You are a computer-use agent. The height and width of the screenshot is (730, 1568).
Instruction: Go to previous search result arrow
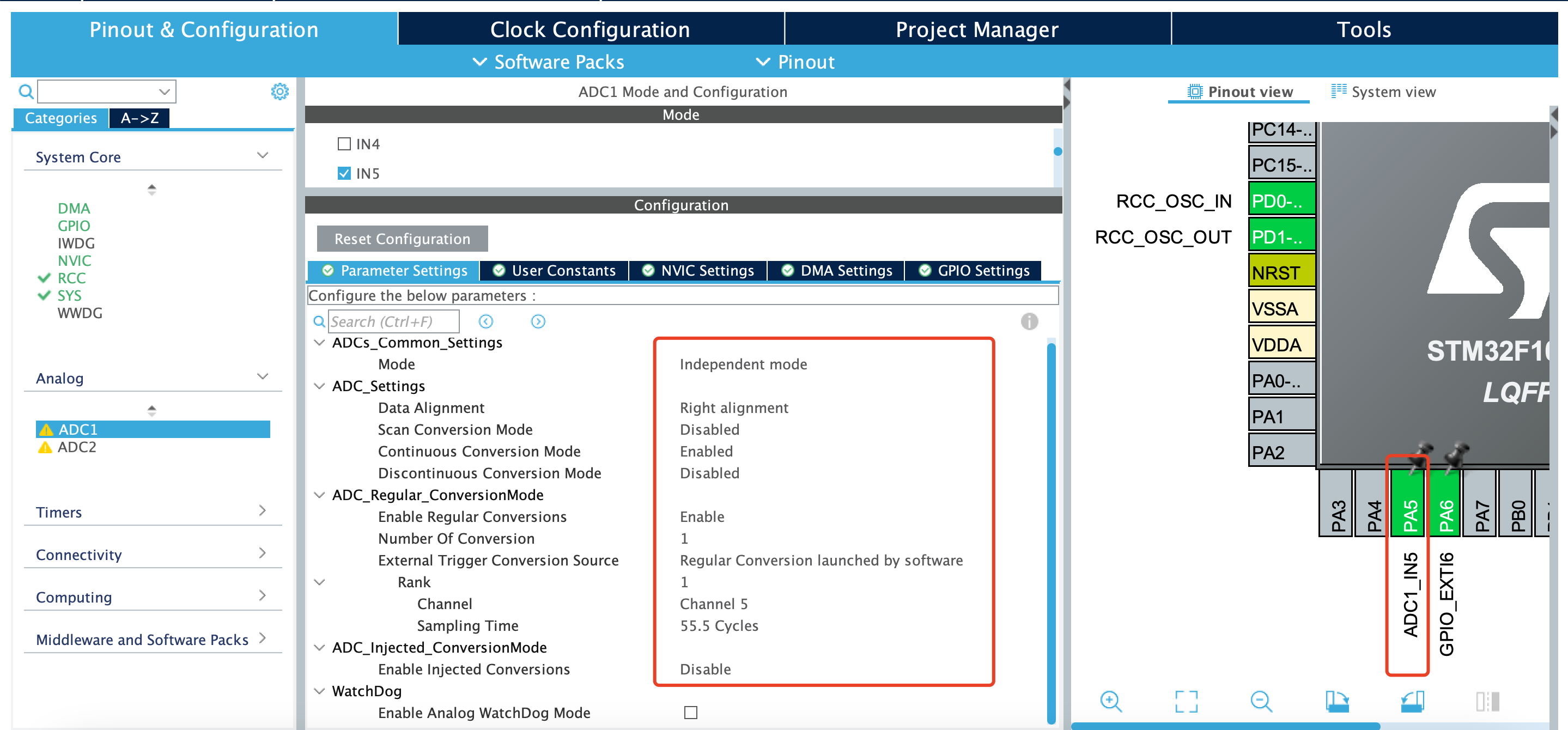point(486,321)
